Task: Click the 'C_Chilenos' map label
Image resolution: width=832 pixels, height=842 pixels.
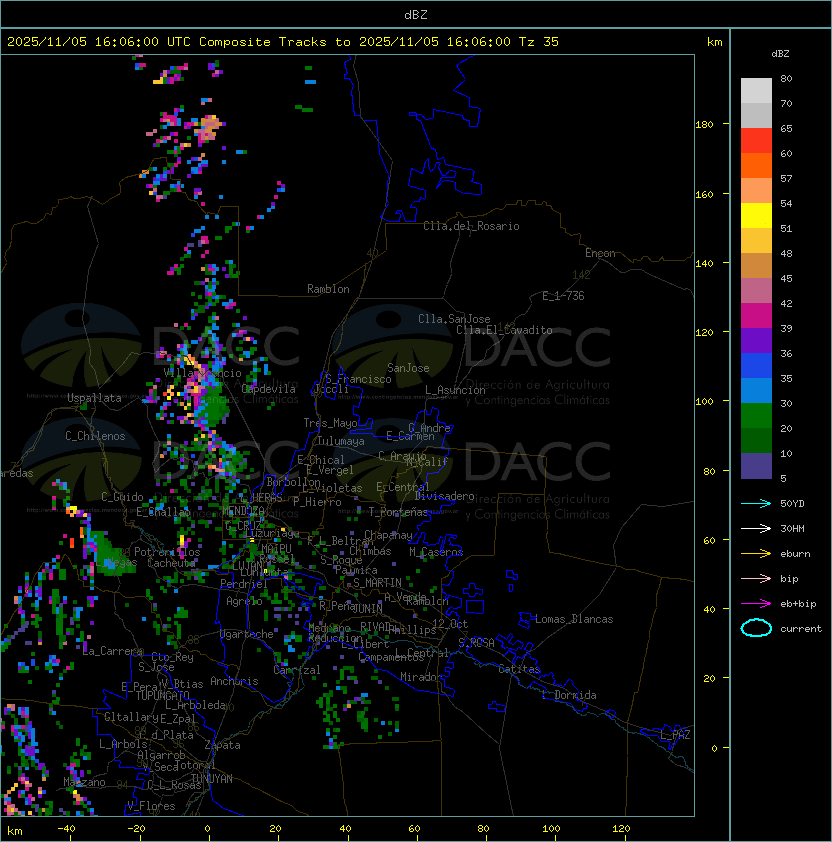Action: click(x=95, y=436)
